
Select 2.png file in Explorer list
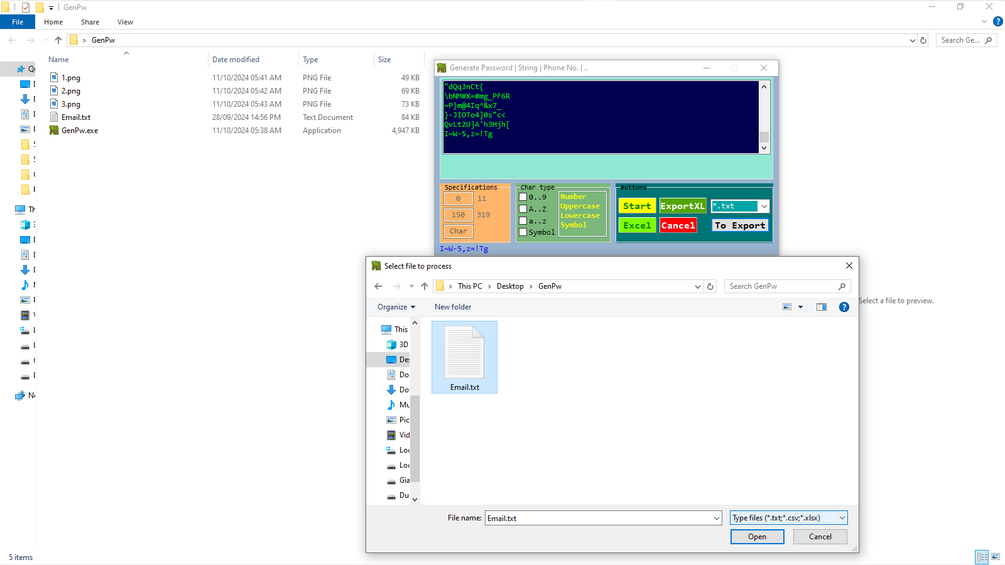pyautogui.click(x=71, y=91)
